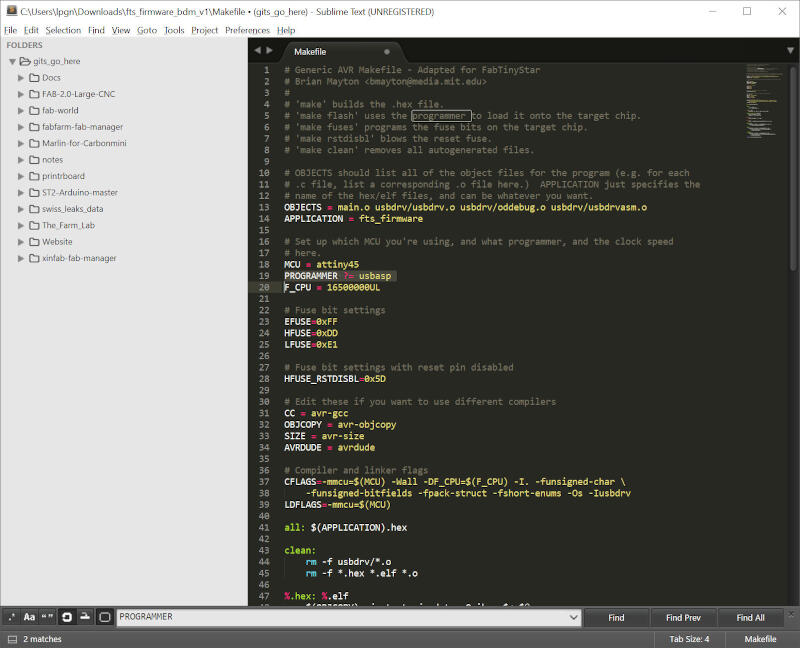Screen dimensions: 800x648
Task: Open the tab list dropdown arrow
Action: (x=790, y=50)
